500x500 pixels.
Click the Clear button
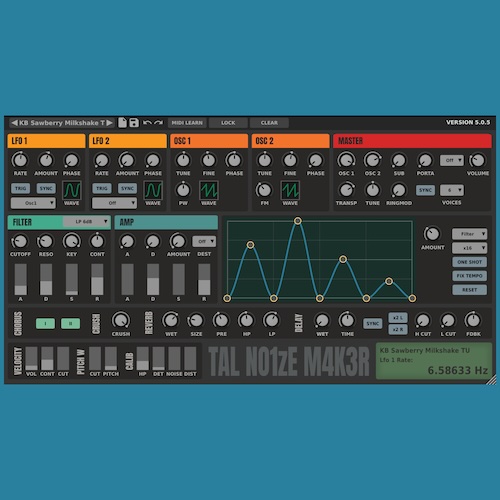269,123
